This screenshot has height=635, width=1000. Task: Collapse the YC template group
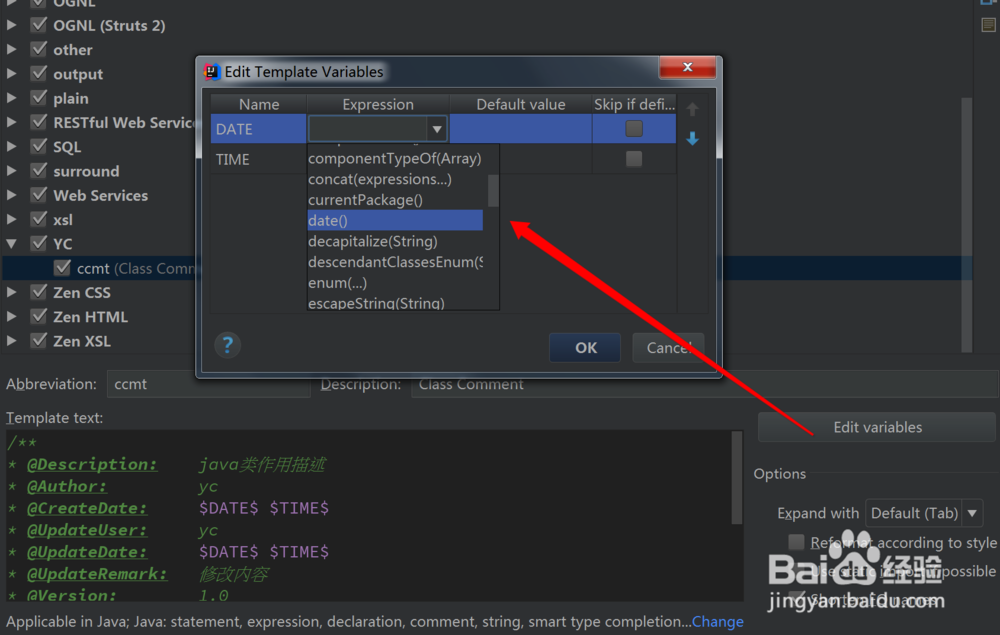coord(13,243)
